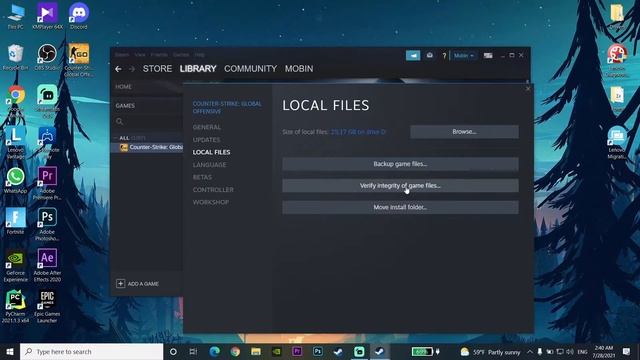Screen dimensions: 640x360
Task: Open the Friends menu in Steam
Action: point(159,54)
